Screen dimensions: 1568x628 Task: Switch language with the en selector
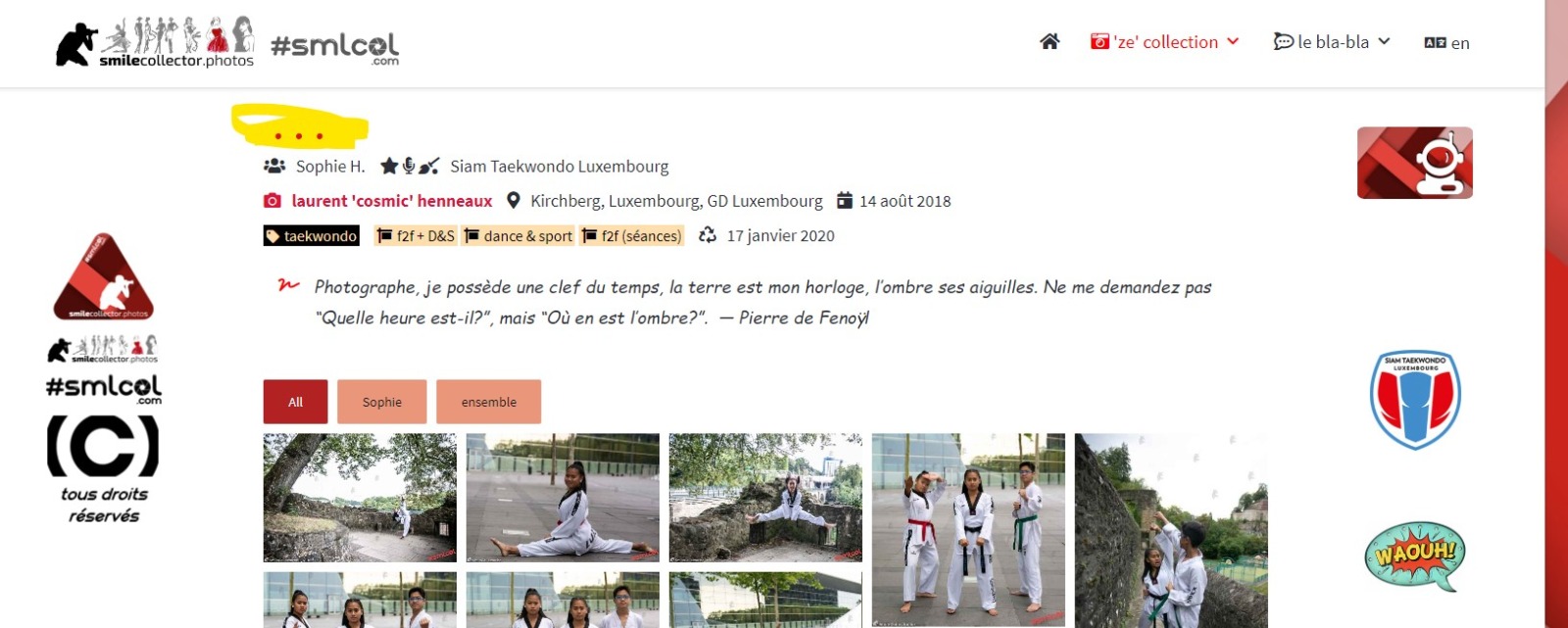coord(1446,42)
